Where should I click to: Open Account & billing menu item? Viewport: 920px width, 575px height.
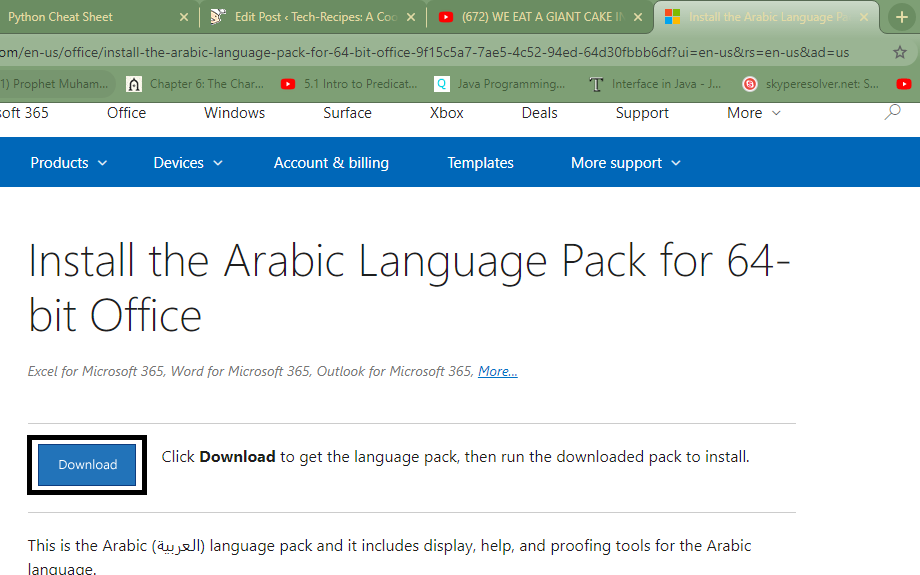coord(331,163)
